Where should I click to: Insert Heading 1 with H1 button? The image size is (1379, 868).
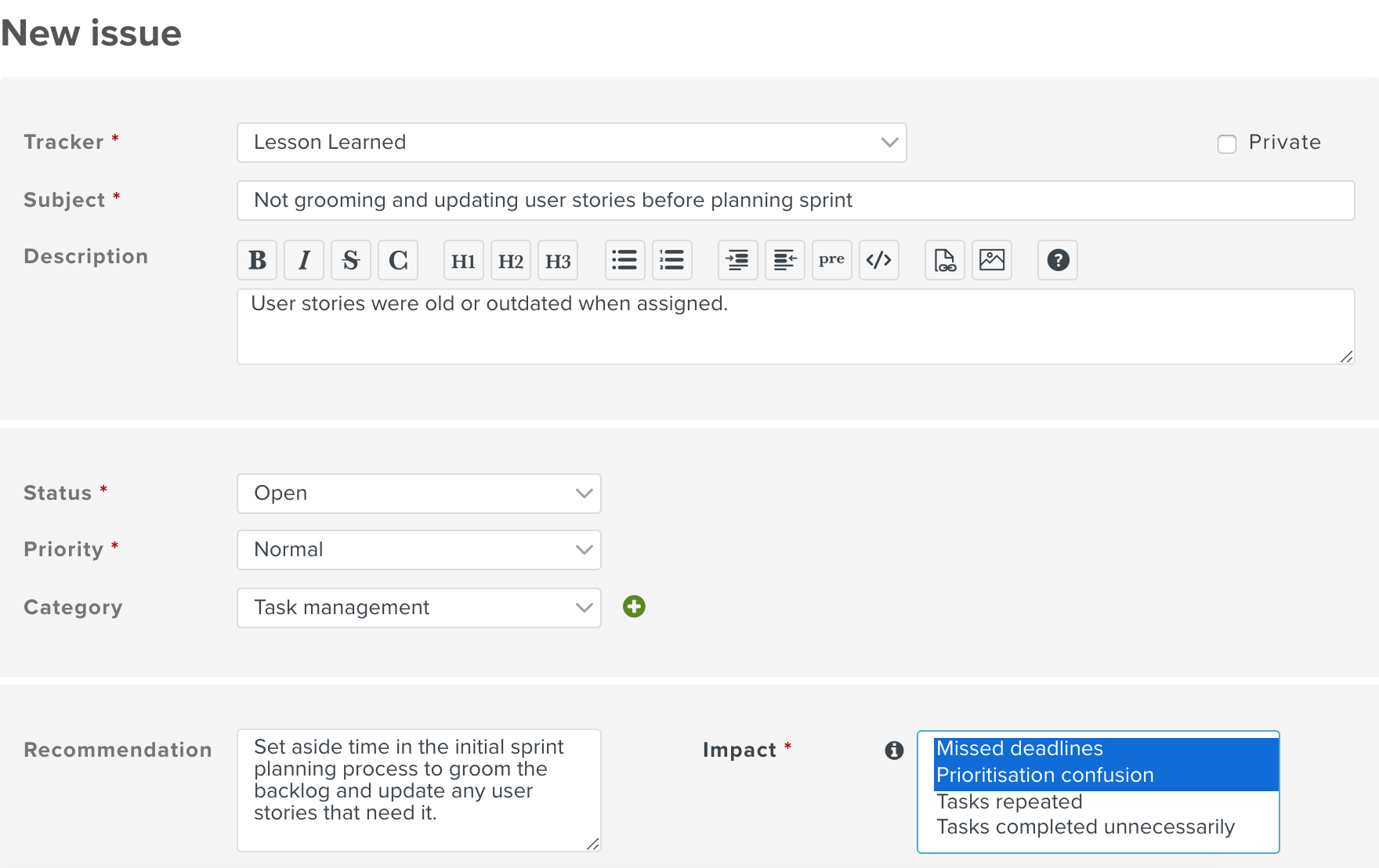tap(464, 260)
